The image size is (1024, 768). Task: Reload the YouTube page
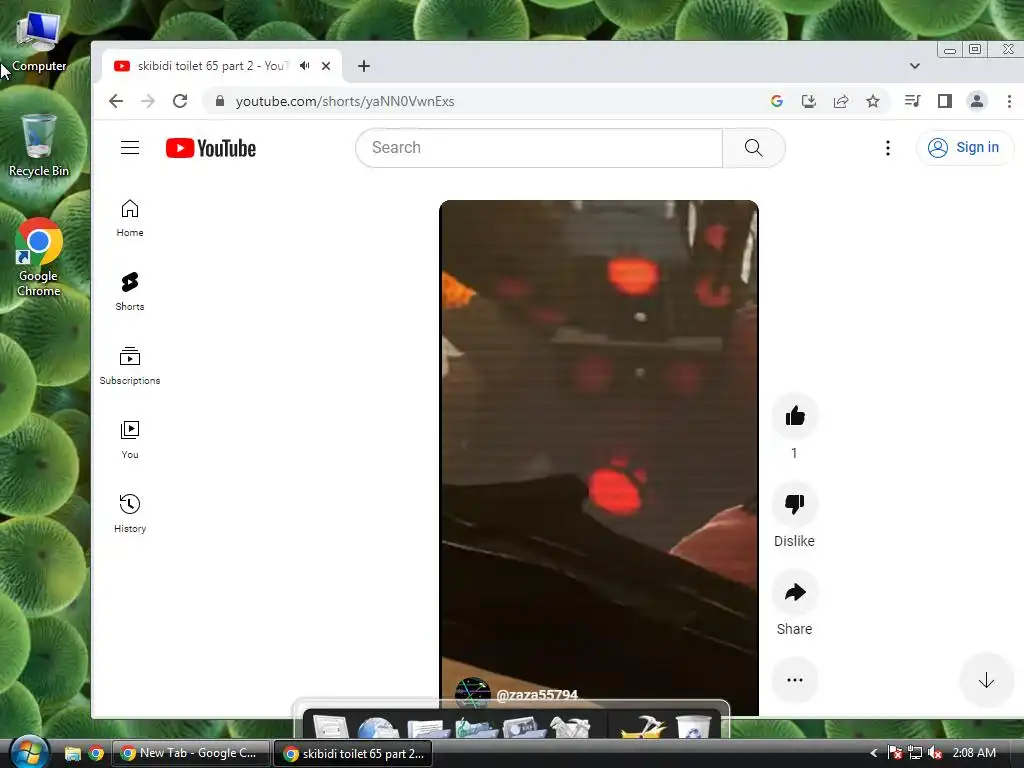[x=180, y=101]
